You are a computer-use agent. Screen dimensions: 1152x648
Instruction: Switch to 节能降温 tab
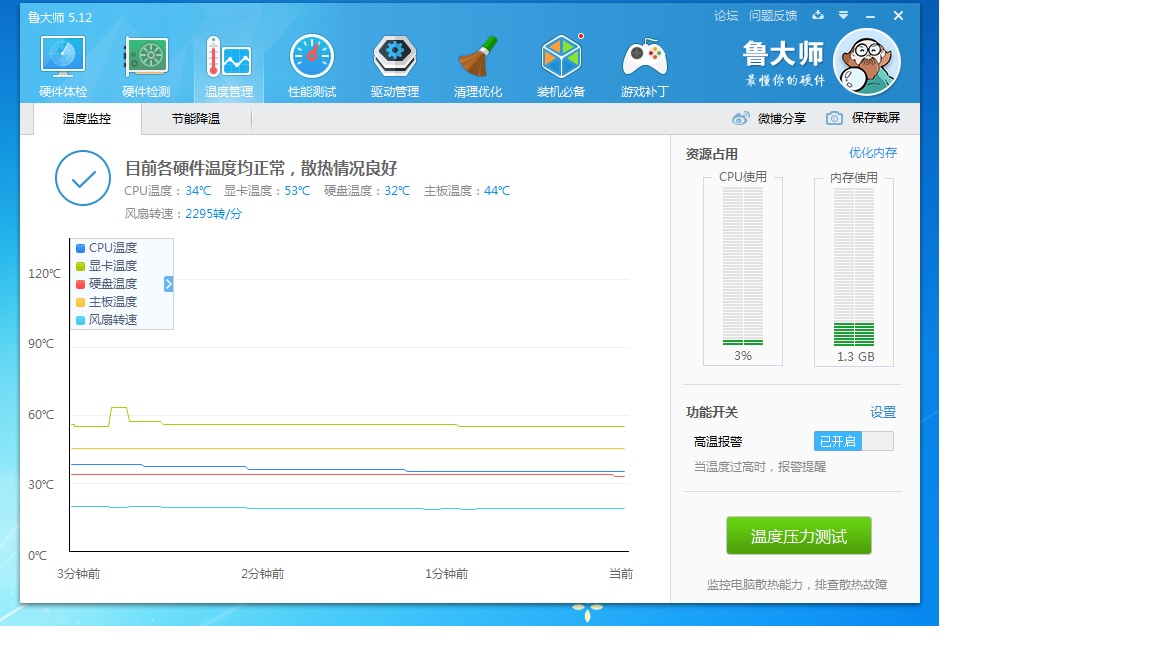195,118
